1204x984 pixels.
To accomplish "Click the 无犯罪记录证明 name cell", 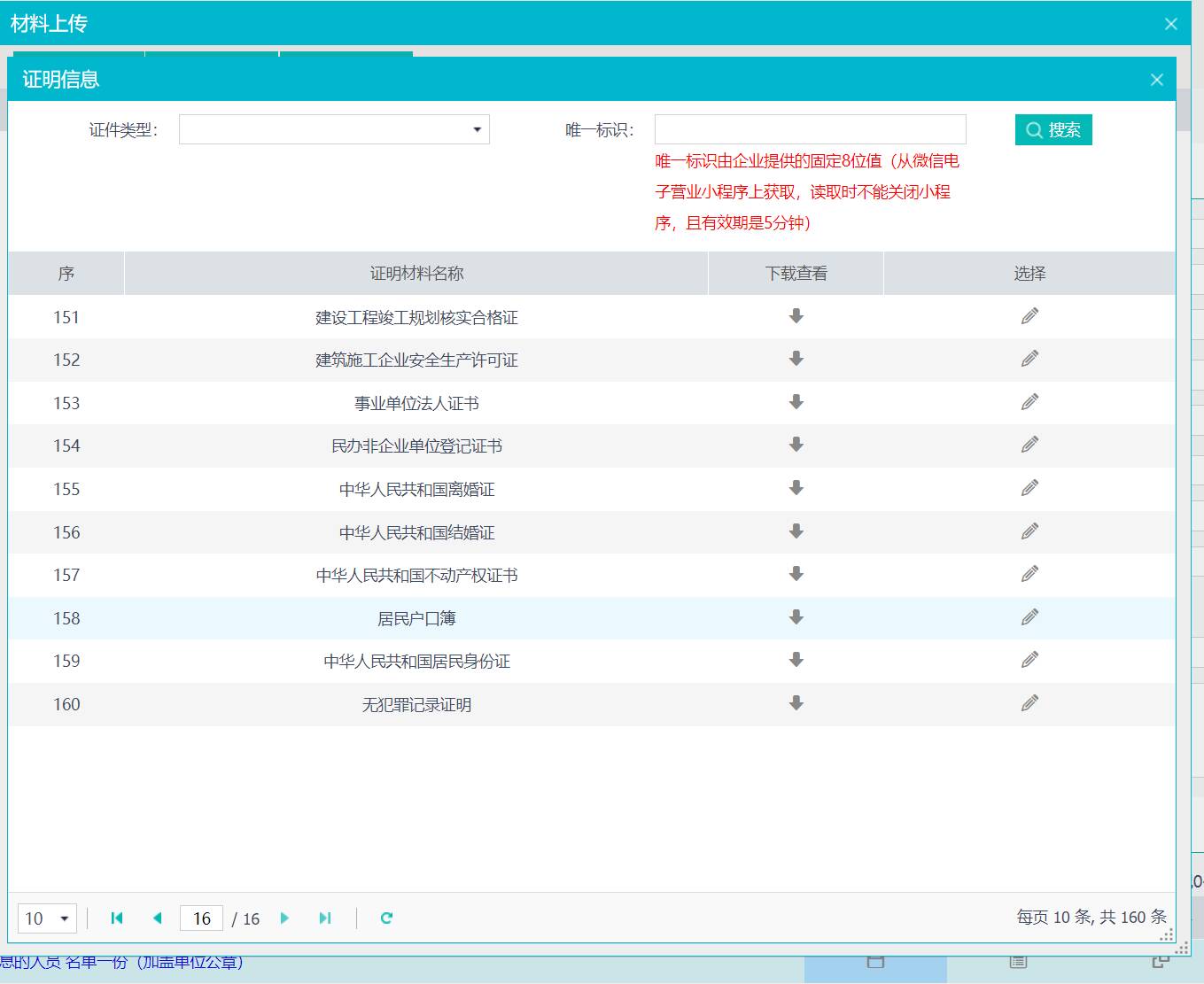I will (416, 705).
